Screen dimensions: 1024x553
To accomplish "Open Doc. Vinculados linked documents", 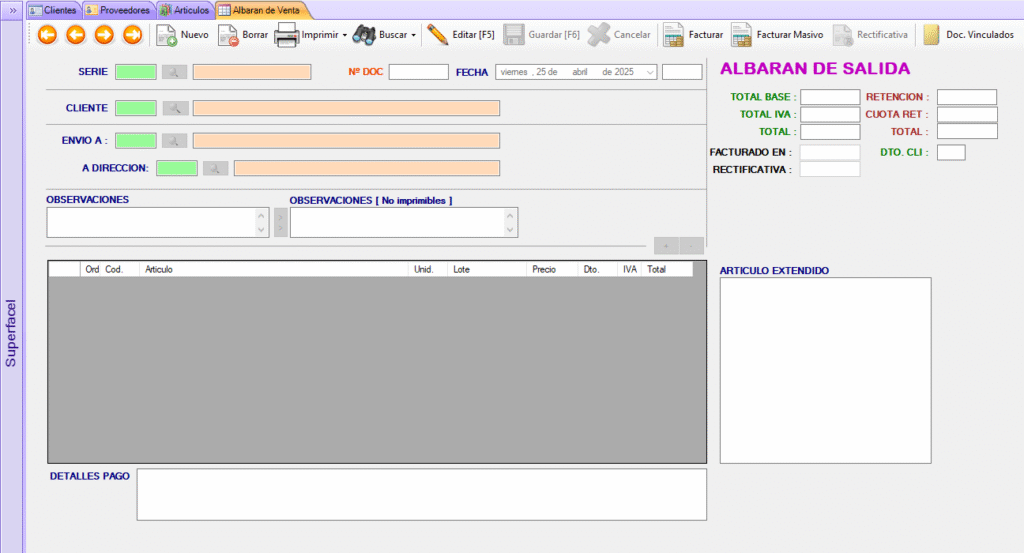I will coord(968,35).
